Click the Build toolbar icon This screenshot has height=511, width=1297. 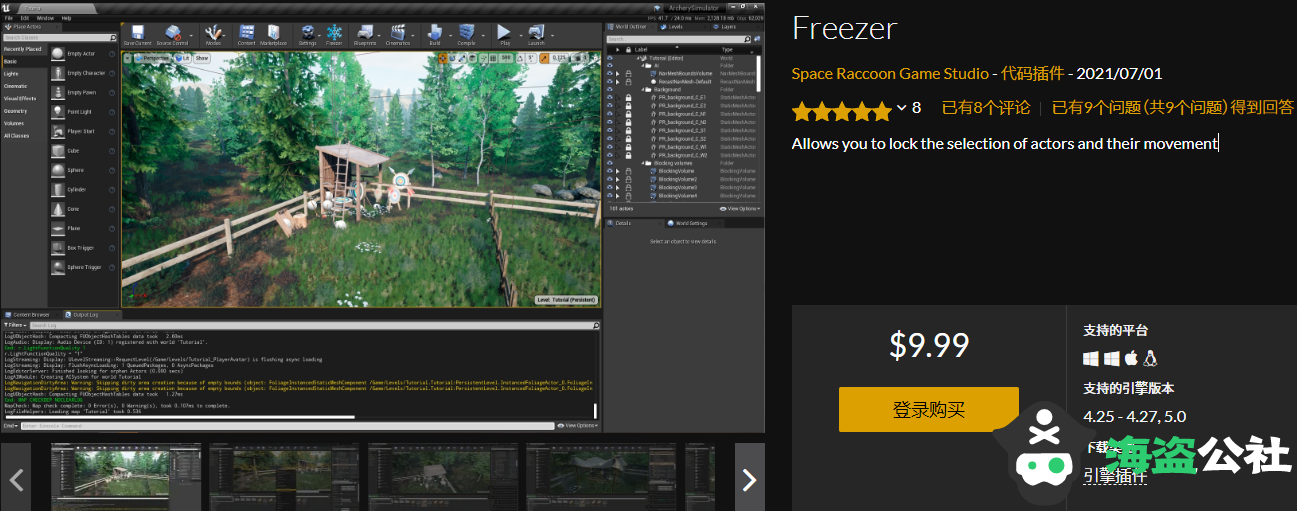434,34
